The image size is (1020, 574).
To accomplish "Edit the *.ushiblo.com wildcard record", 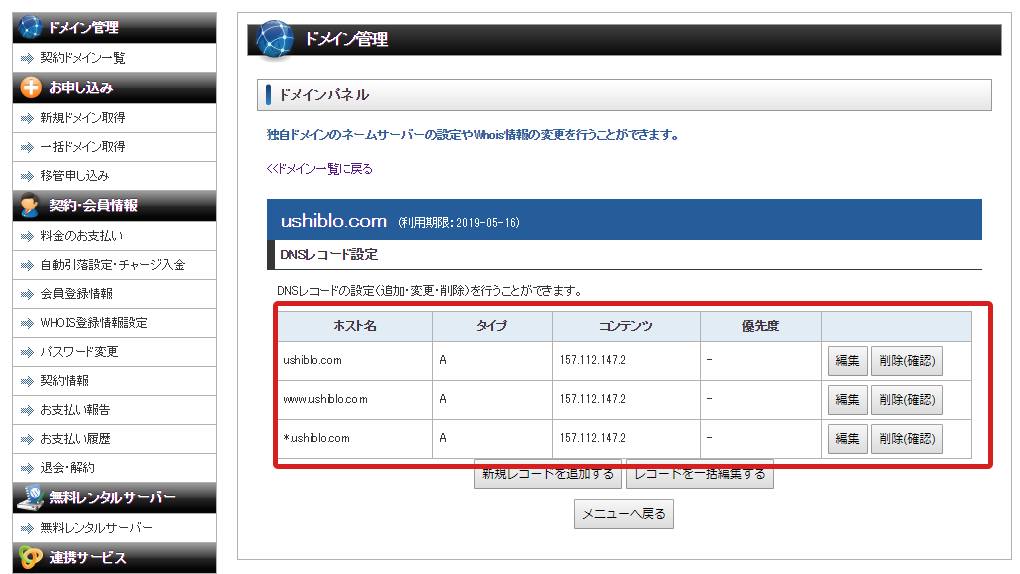I will [x=847, y=439].
